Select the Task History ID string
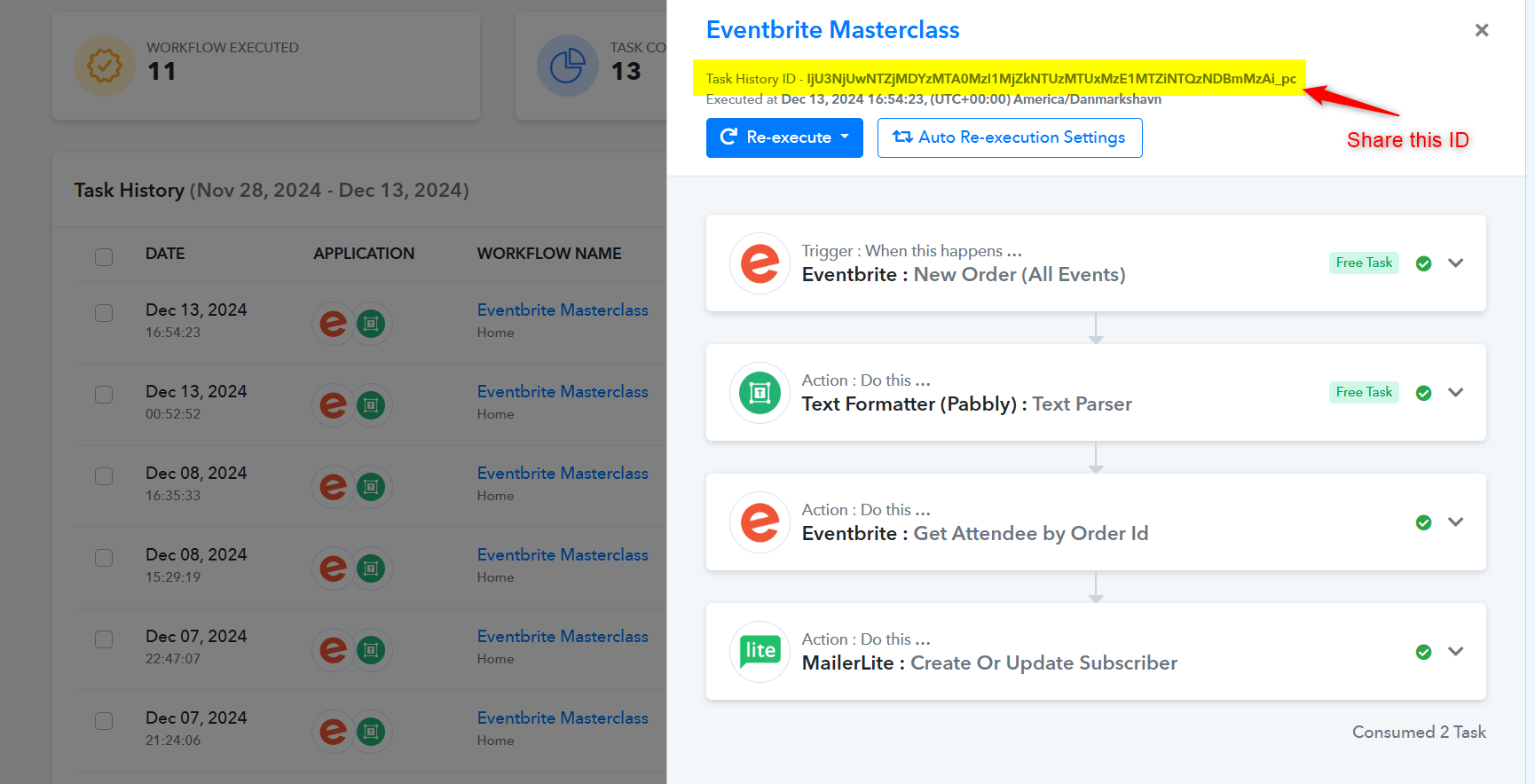This screenshot has height=784, width=1535. (1051, 79)
